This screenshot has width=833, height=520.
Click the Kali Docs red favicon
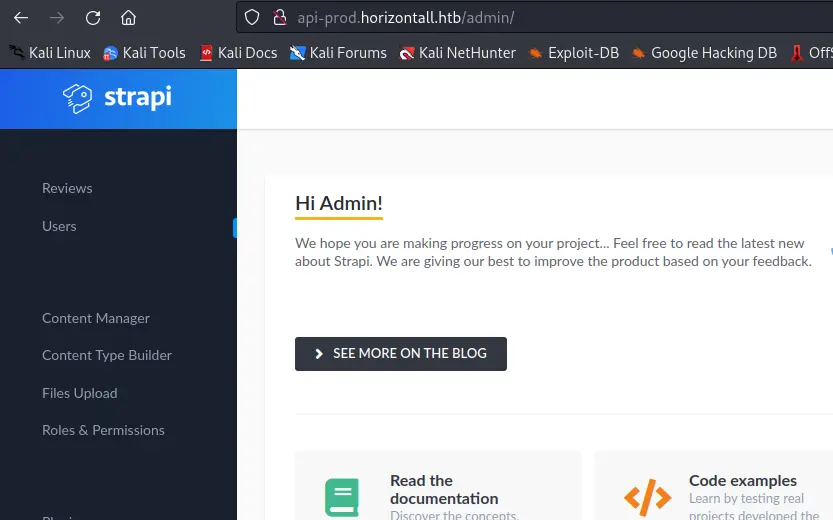pyautogui.click(x=206, y=53)
